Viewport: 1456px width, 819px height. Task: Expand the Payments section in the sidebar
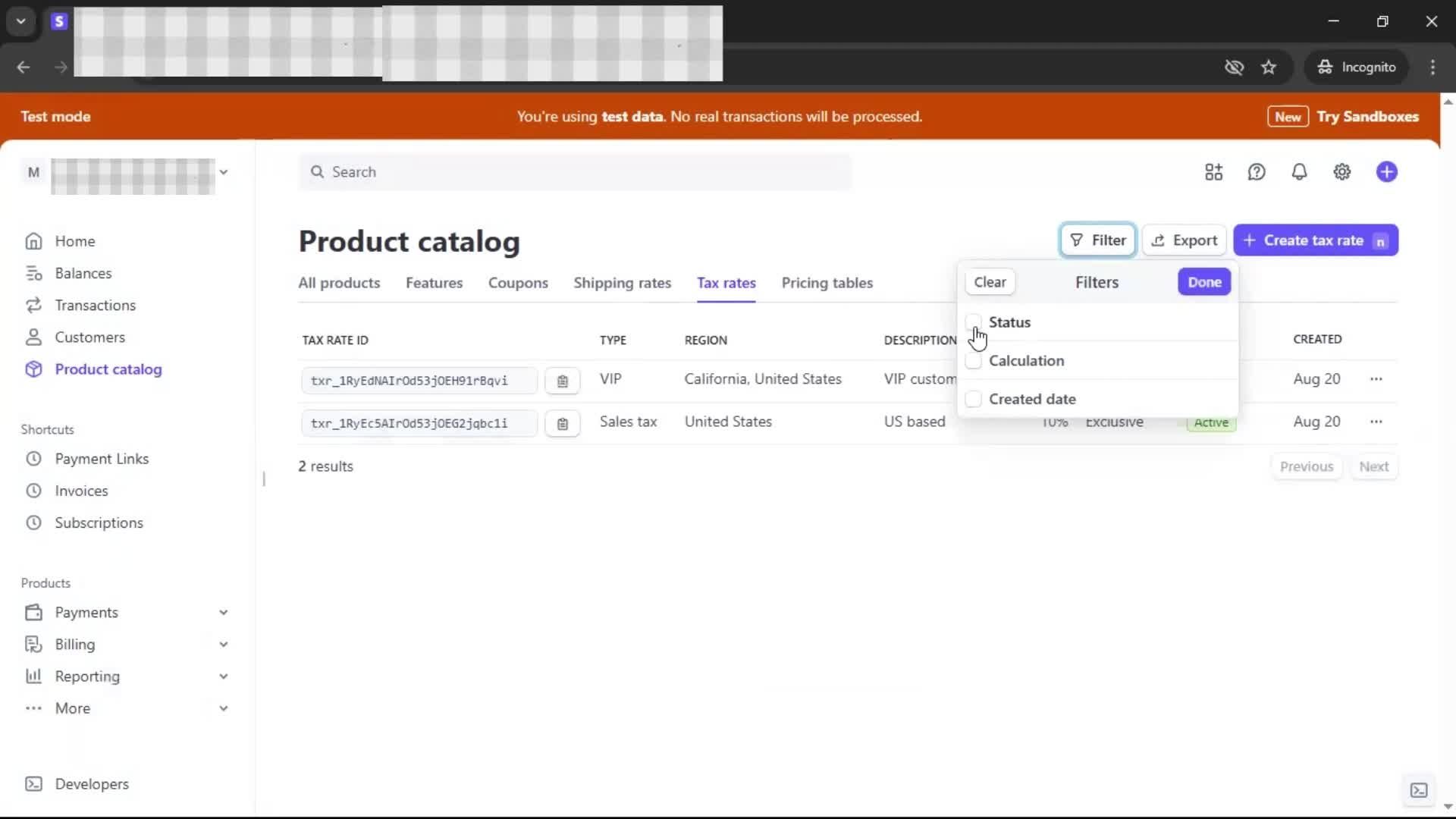click(223, 612)
